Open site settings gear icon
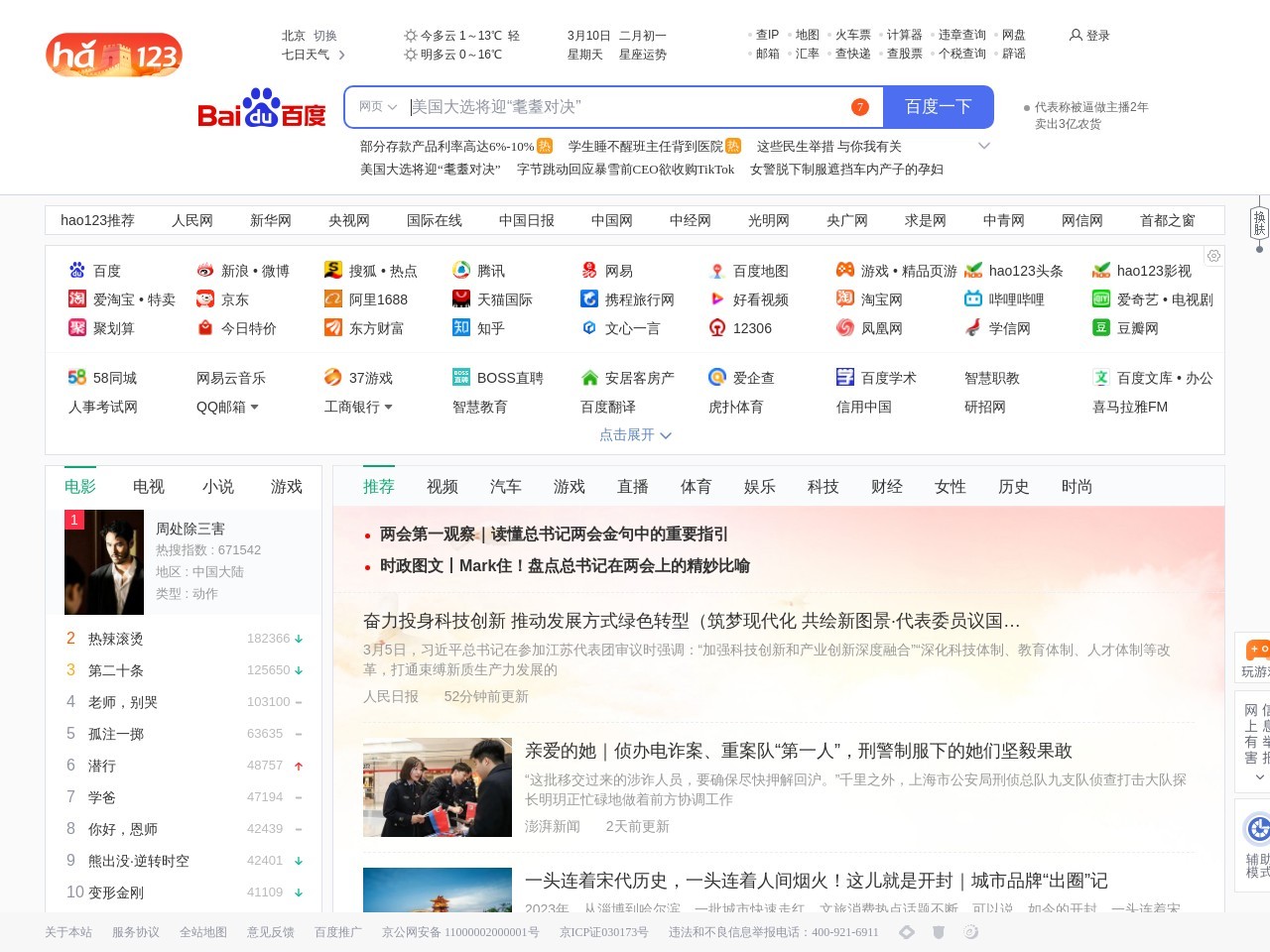 pos(1213,256)
